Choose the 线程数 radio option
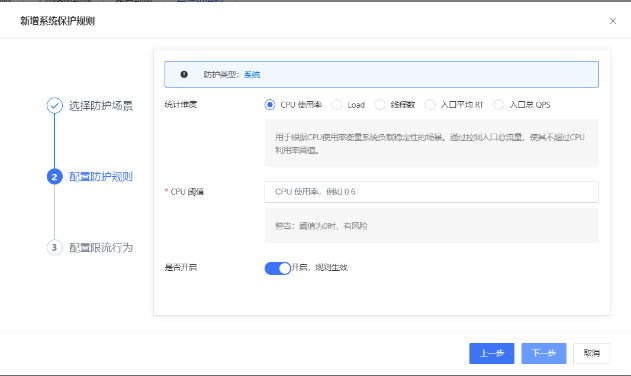This screenshot has width=631, height=376. pyautogui.click(x=380, y=105)
